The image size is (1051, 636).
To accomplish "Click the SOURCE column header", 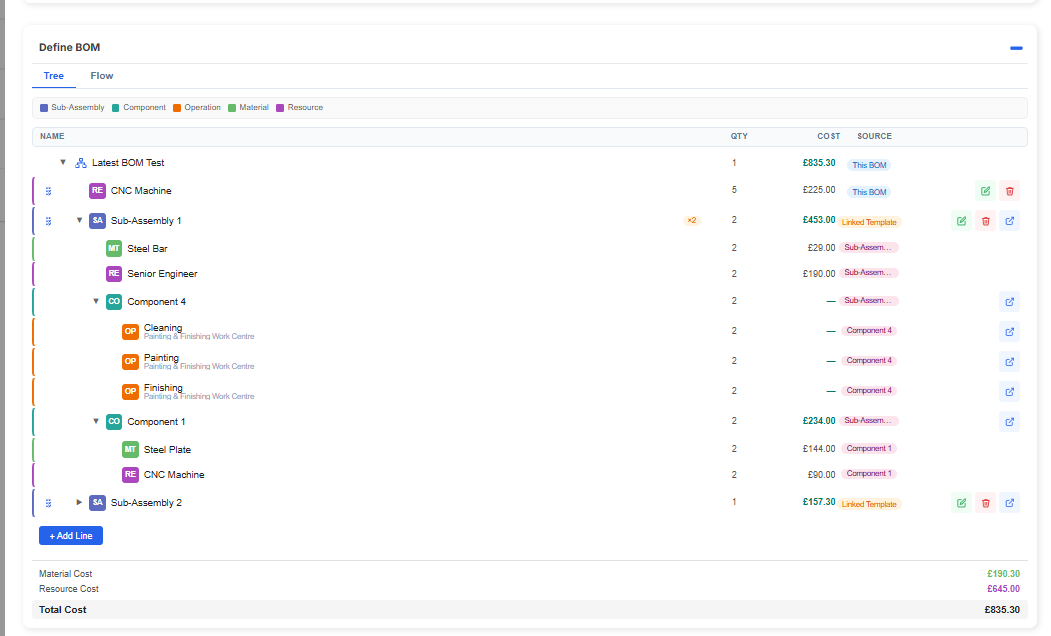I will click(x=875, y=136).
